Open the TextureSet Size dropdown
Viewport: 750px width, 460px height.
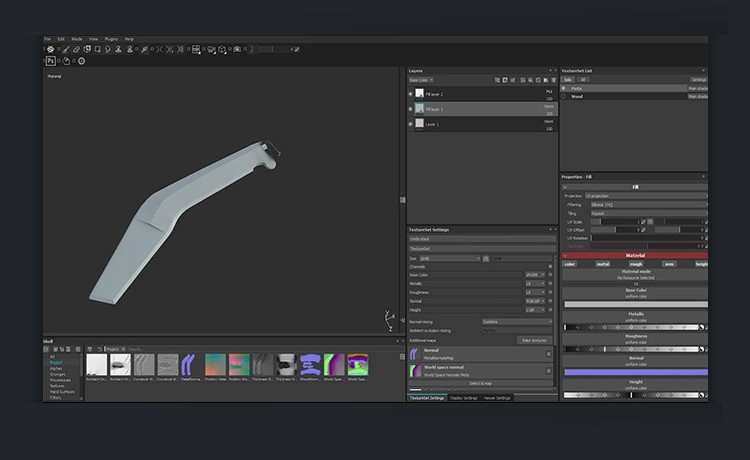[450, 258]
